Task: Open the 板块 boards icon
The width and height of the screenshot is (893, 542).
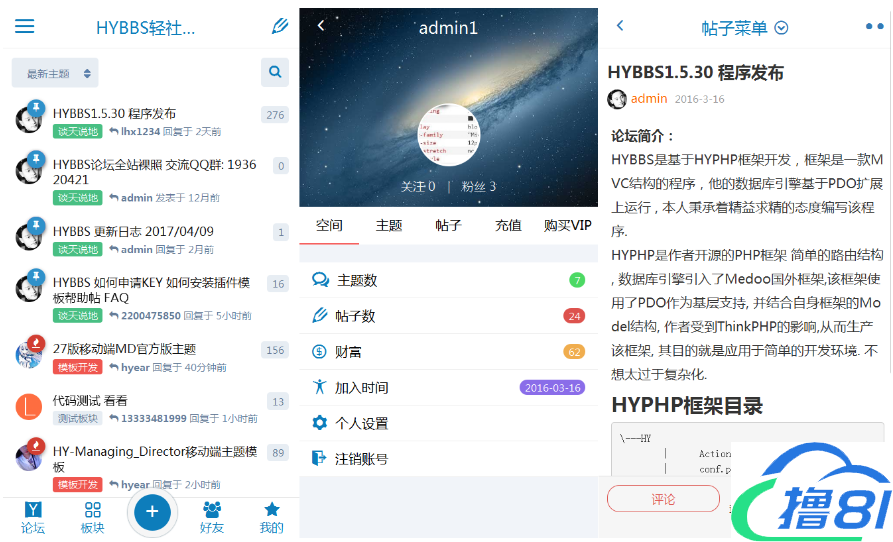Action: point(92,517)
